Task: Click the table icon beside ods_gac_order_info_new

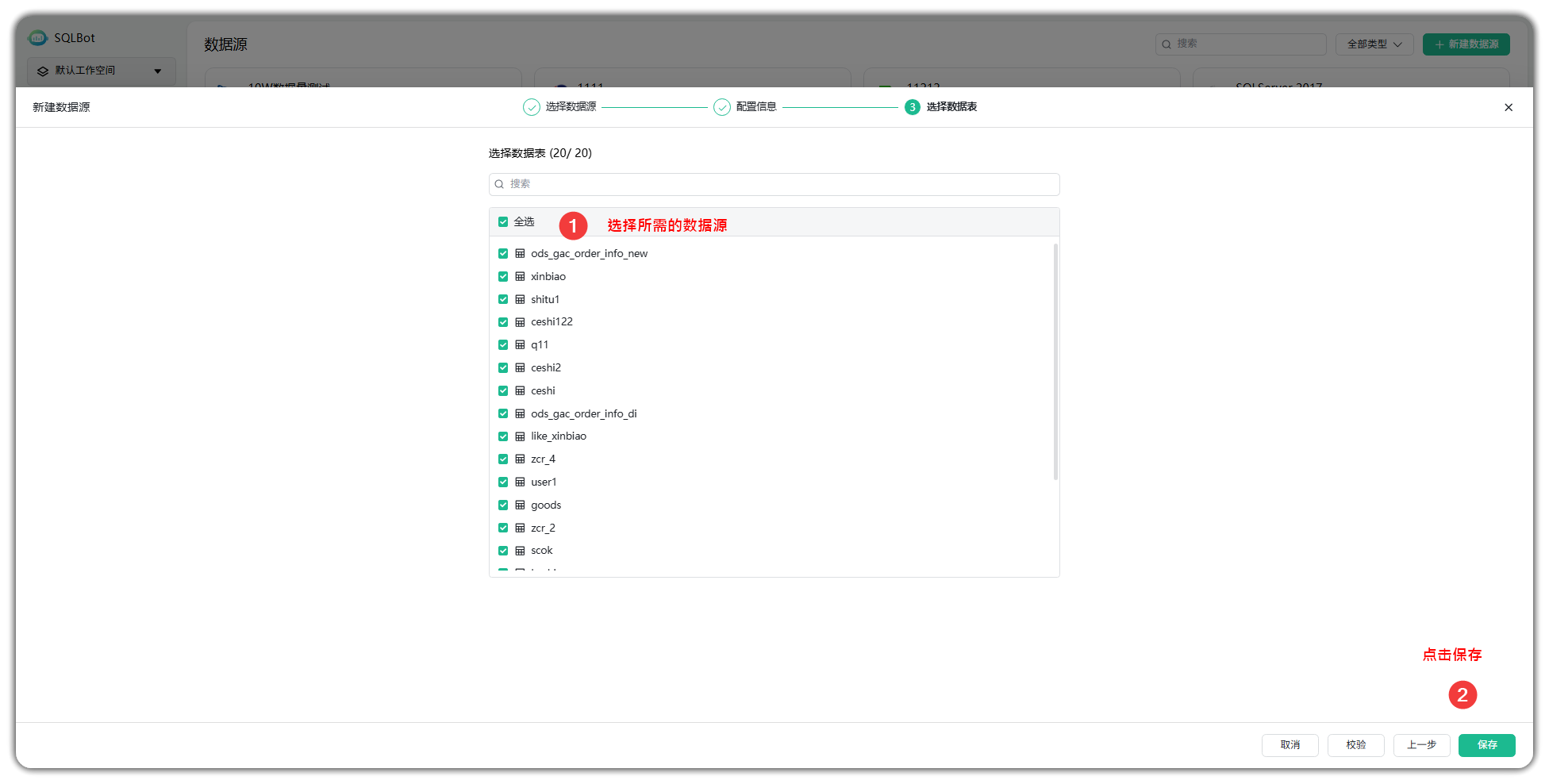Action: point(520,253)
